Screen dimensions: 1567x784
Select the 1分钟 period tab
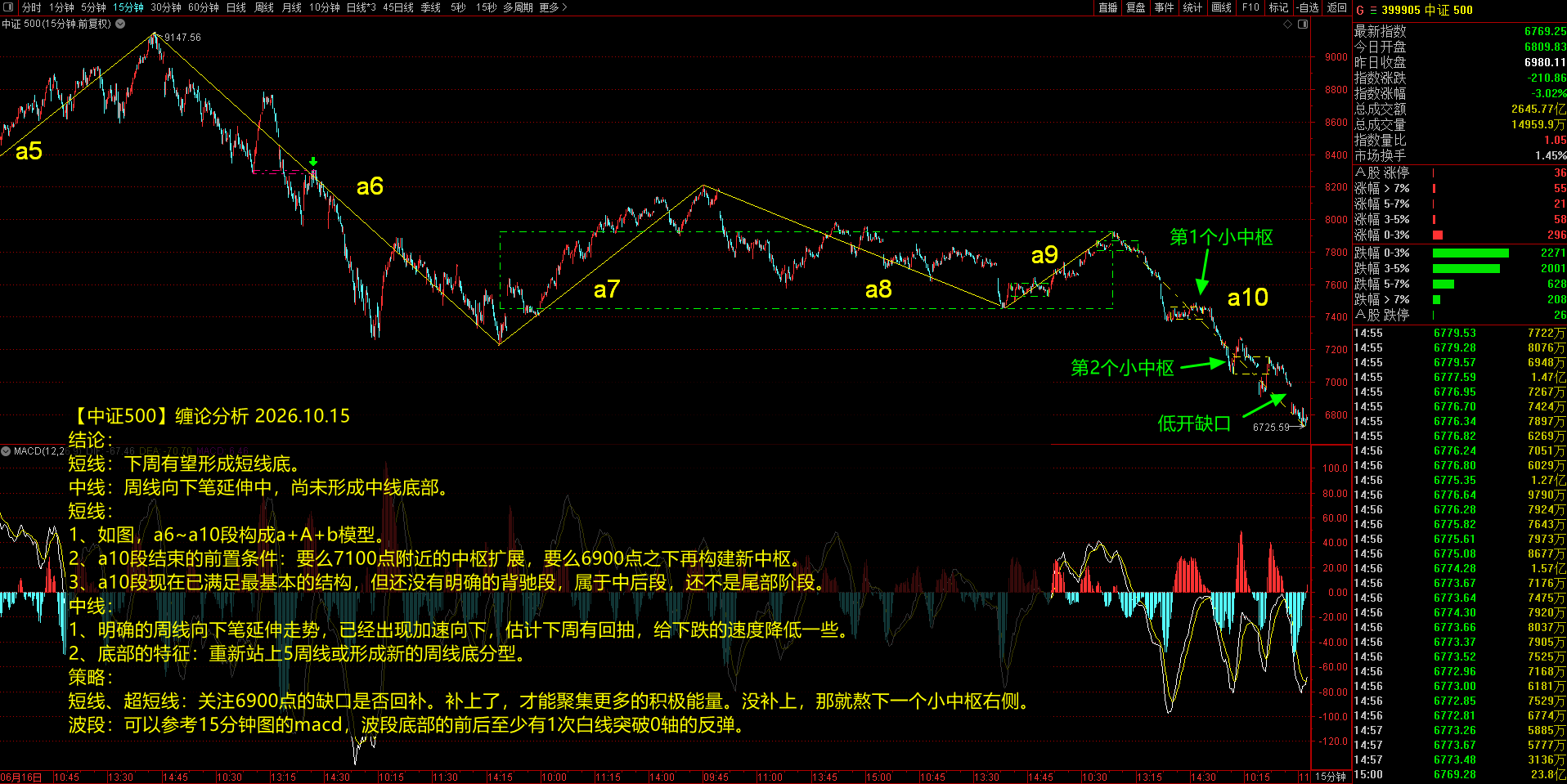click(x=61, y=7)
